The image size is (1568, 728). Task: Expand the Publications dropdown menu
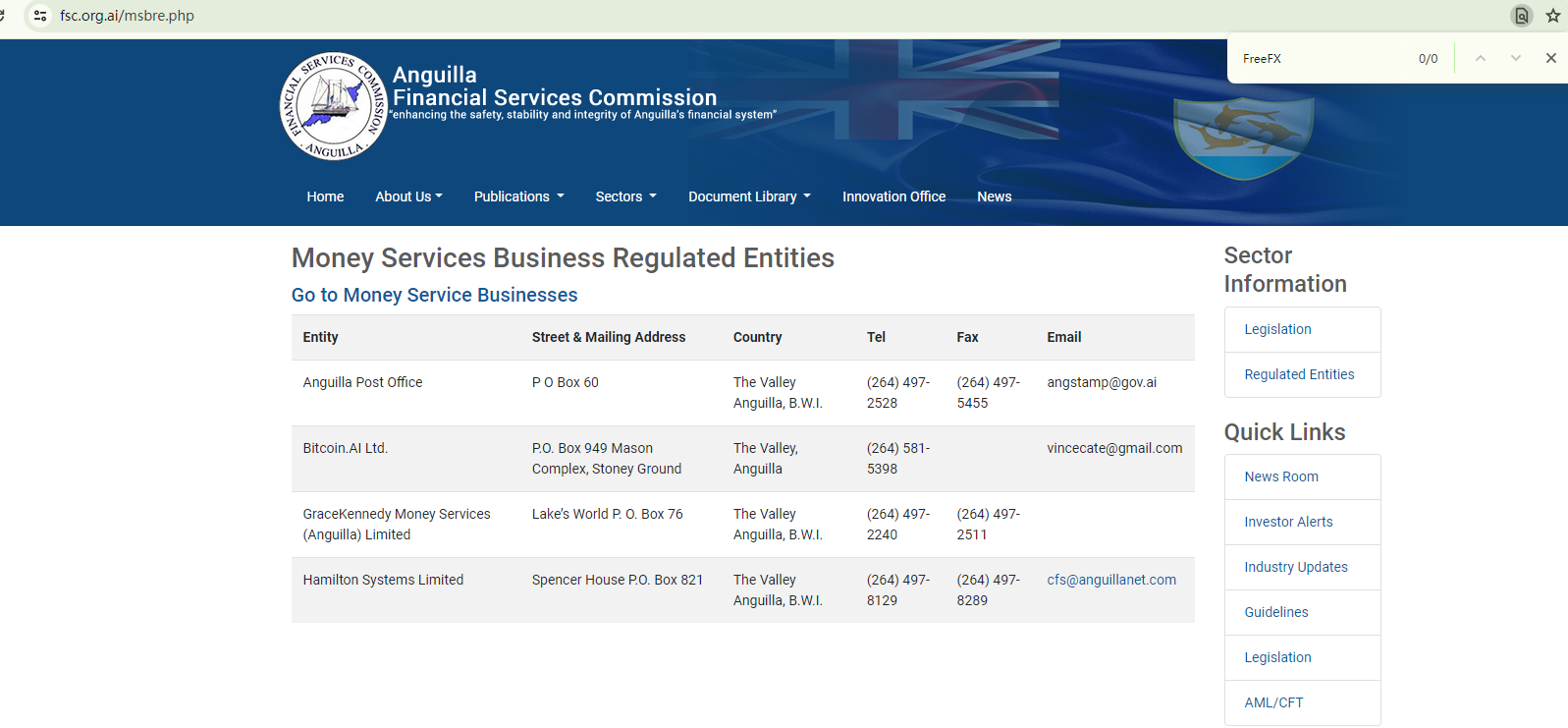point(518,196)
